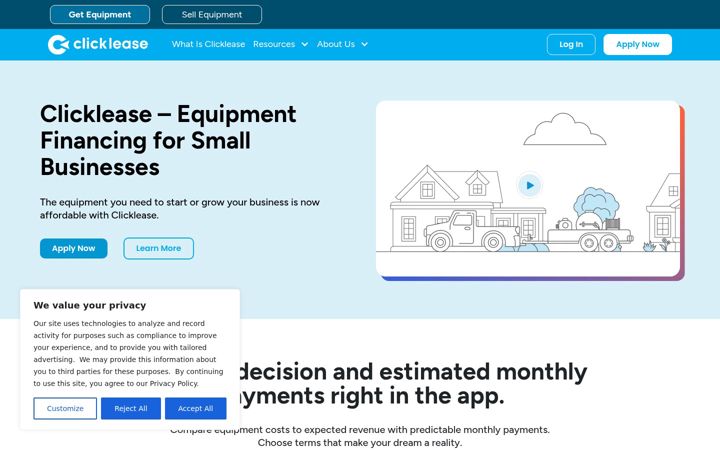Click the Apply Now button under the hero text
This screenshot has width=720, height=450.
click(73, 248)
